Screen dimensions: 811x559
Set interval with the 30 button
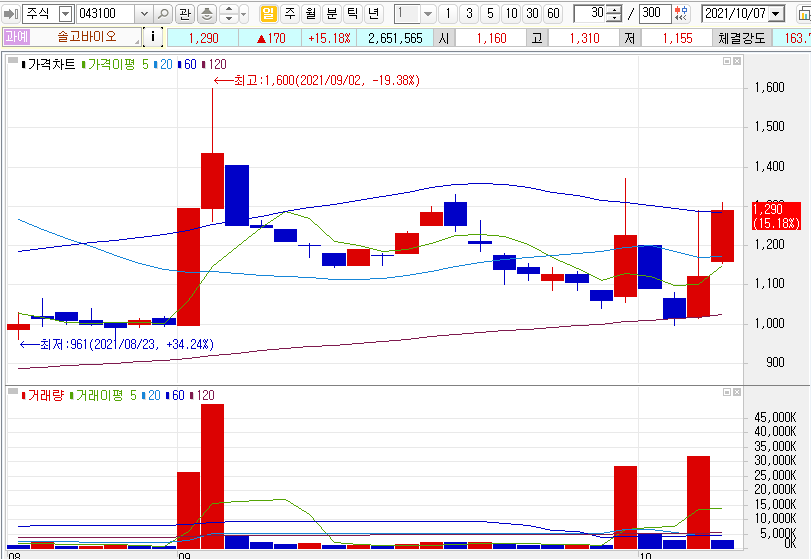(x=532, y=13)
